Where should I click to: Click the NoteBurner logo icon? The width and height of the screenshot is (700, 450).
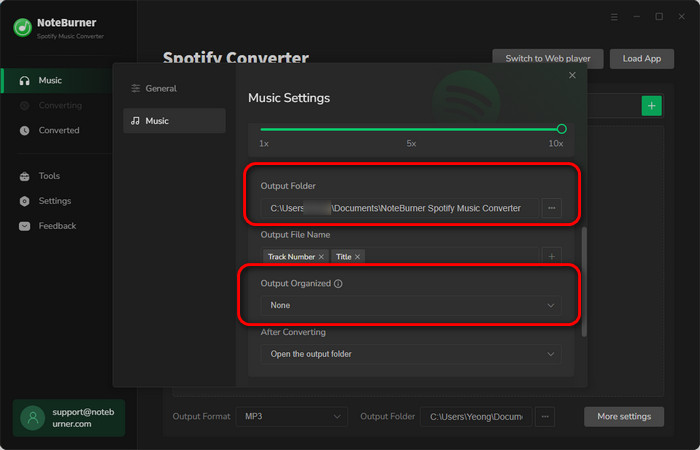[x=22, y=28]
